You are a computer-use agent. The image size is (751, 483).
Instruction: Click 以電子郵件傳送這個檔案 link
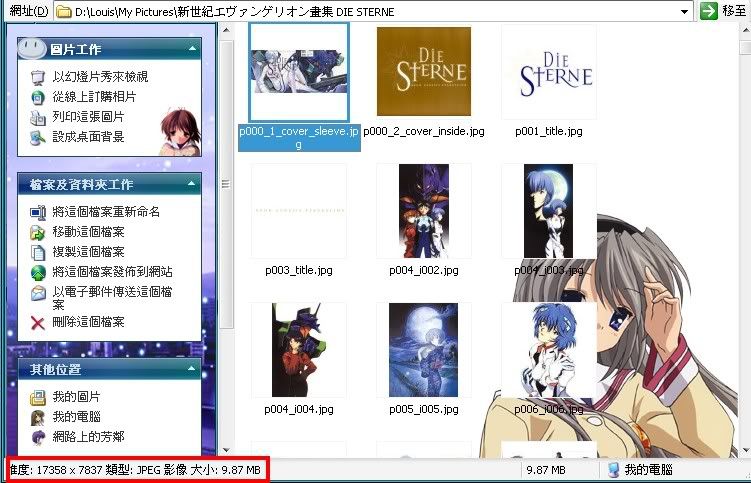point(112,298)
